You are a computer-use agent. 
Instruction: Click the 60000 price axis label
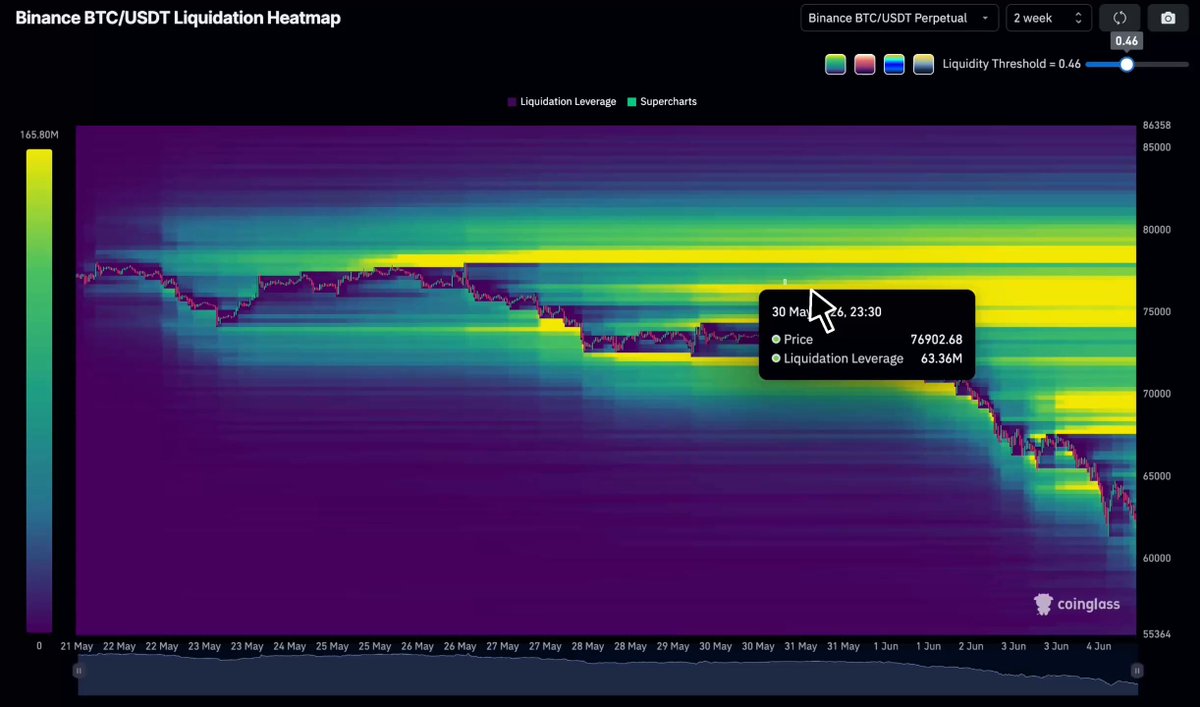click(x=1155, y=558)
